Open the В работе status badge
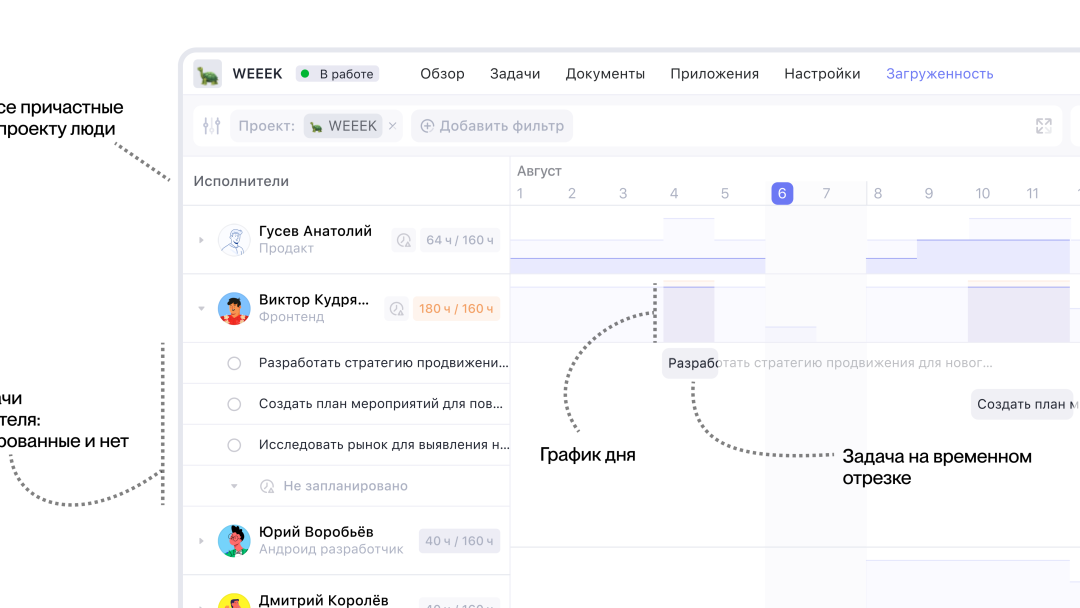 click(x=337, y=74)
